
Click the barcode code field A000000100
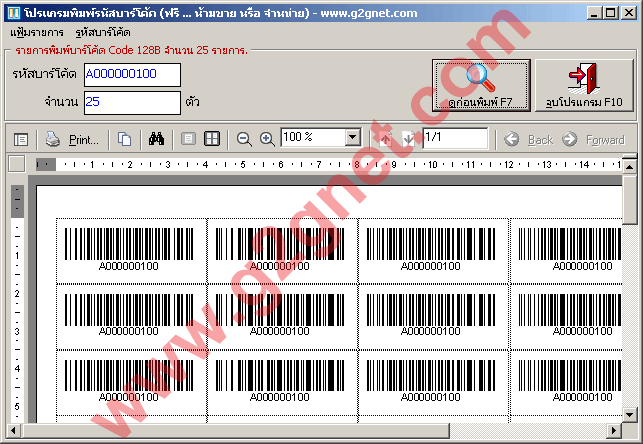click(132, 75)
